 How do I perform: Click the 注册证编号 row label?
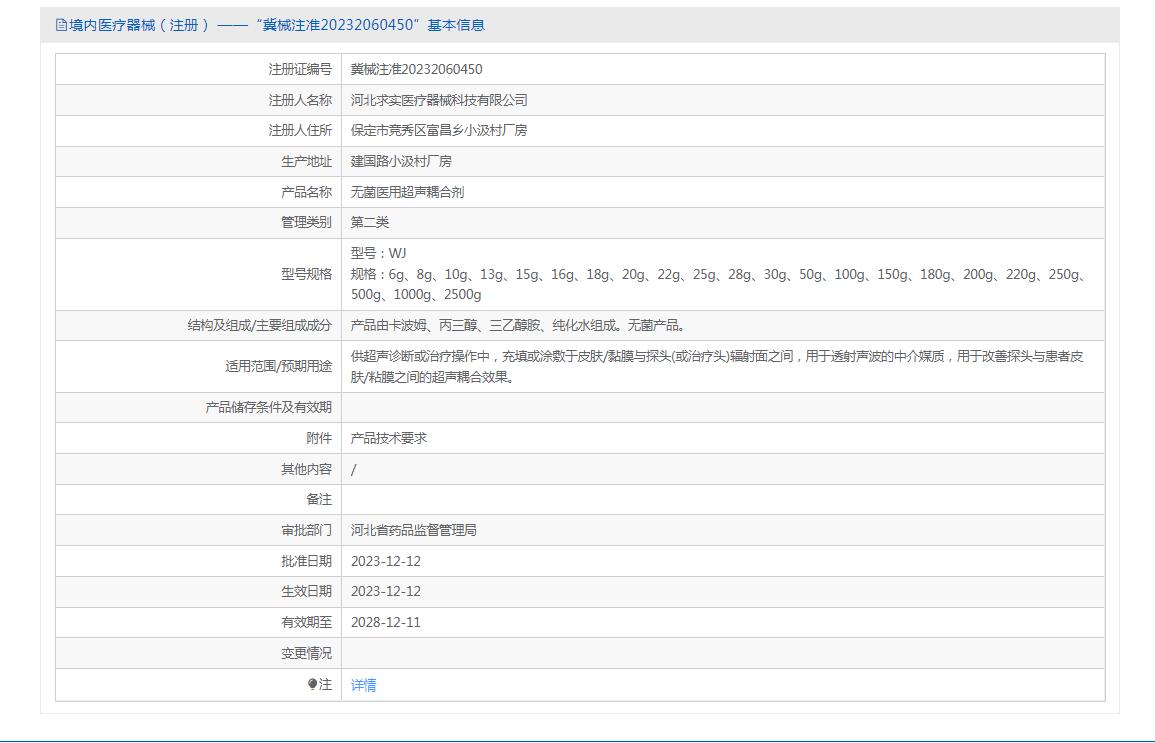(x=300, y=69)
